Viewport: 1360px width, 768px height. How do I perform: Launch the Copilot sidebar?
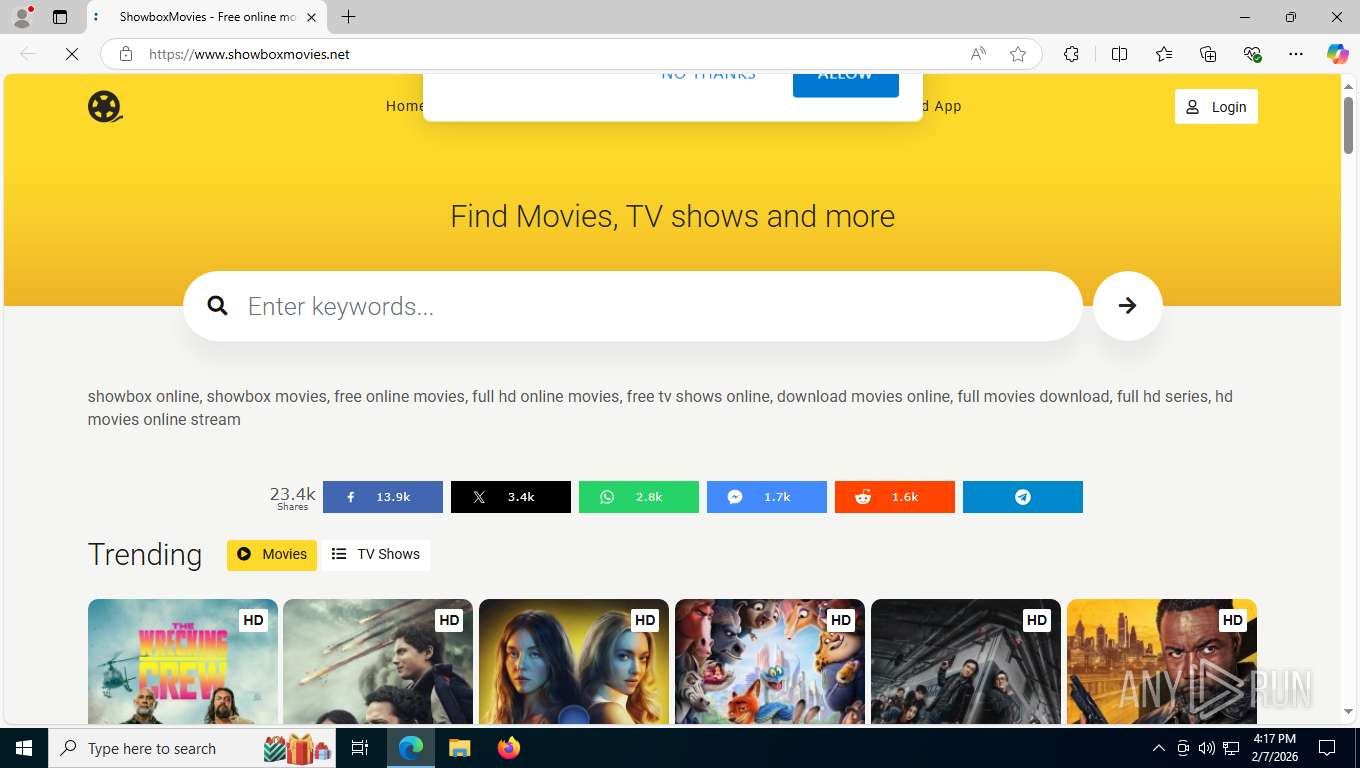click(x=1338, y=54)
